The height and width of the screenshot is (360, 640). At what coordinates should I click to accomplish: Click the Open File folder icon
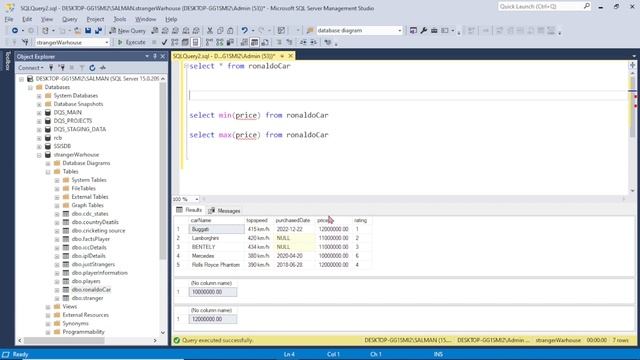pyautogui.click(x=77, y=31)
